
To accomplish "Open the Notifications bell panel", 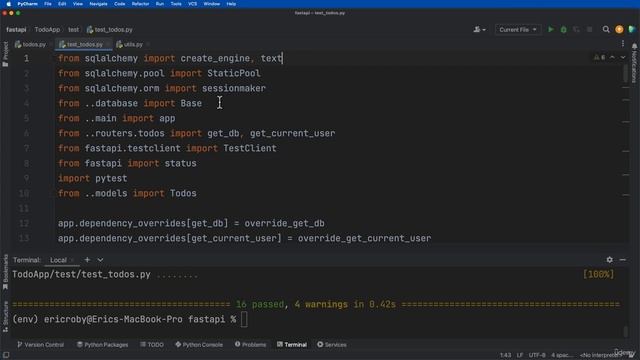I will (x=634, y=63).
